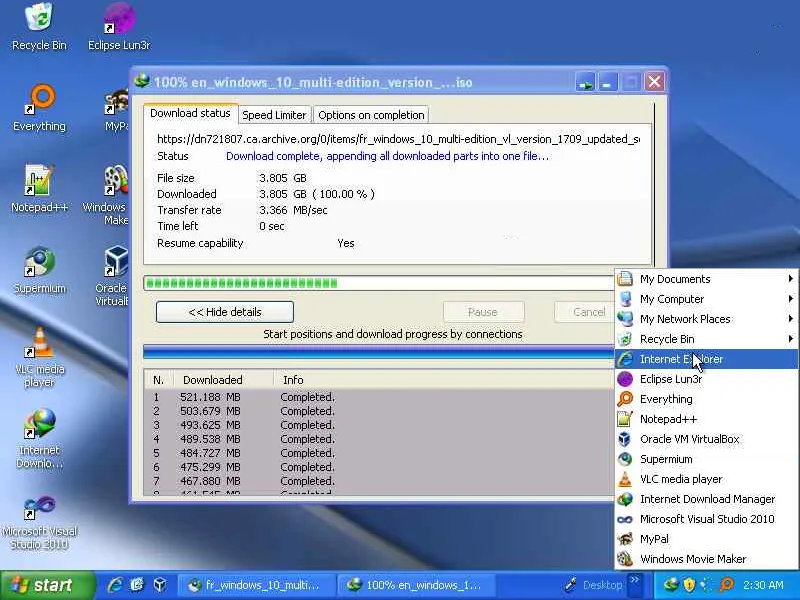This screenshot has width=800, height=600.
Task: Select connection row with 467.880 MB
Action: (x=379, y=481)
